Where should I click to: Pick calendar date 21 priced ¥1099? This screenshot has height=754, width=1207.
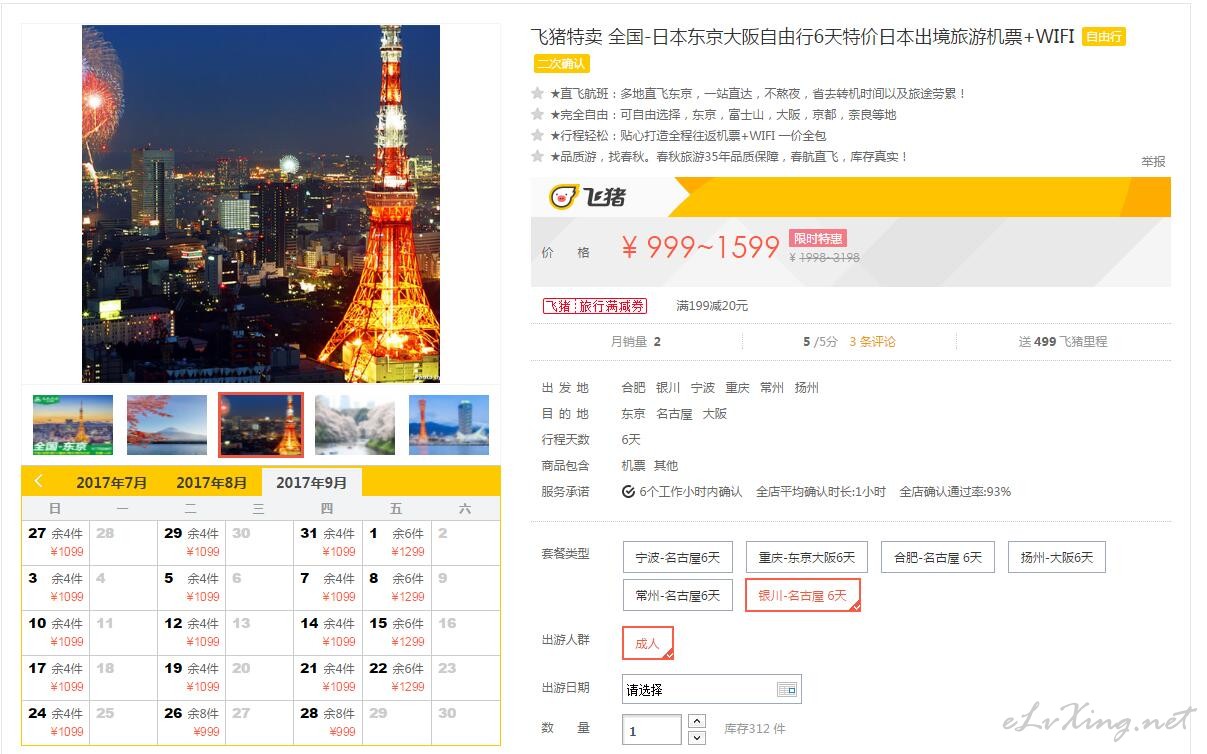click(x=328, y=678)
